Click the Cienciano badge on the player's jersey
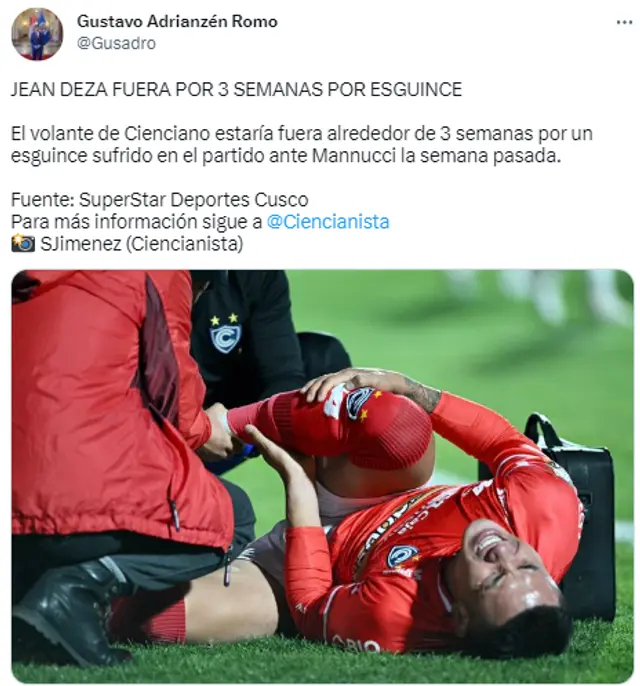The image size is (640, 686). coord(401,556)
